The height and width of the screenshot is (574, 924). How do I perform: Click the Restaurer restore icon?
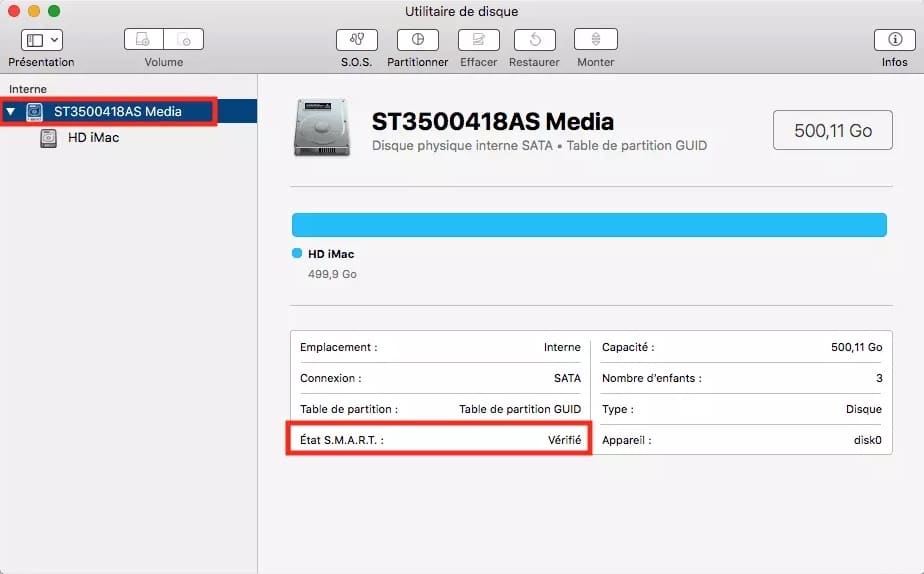[534, 40]
